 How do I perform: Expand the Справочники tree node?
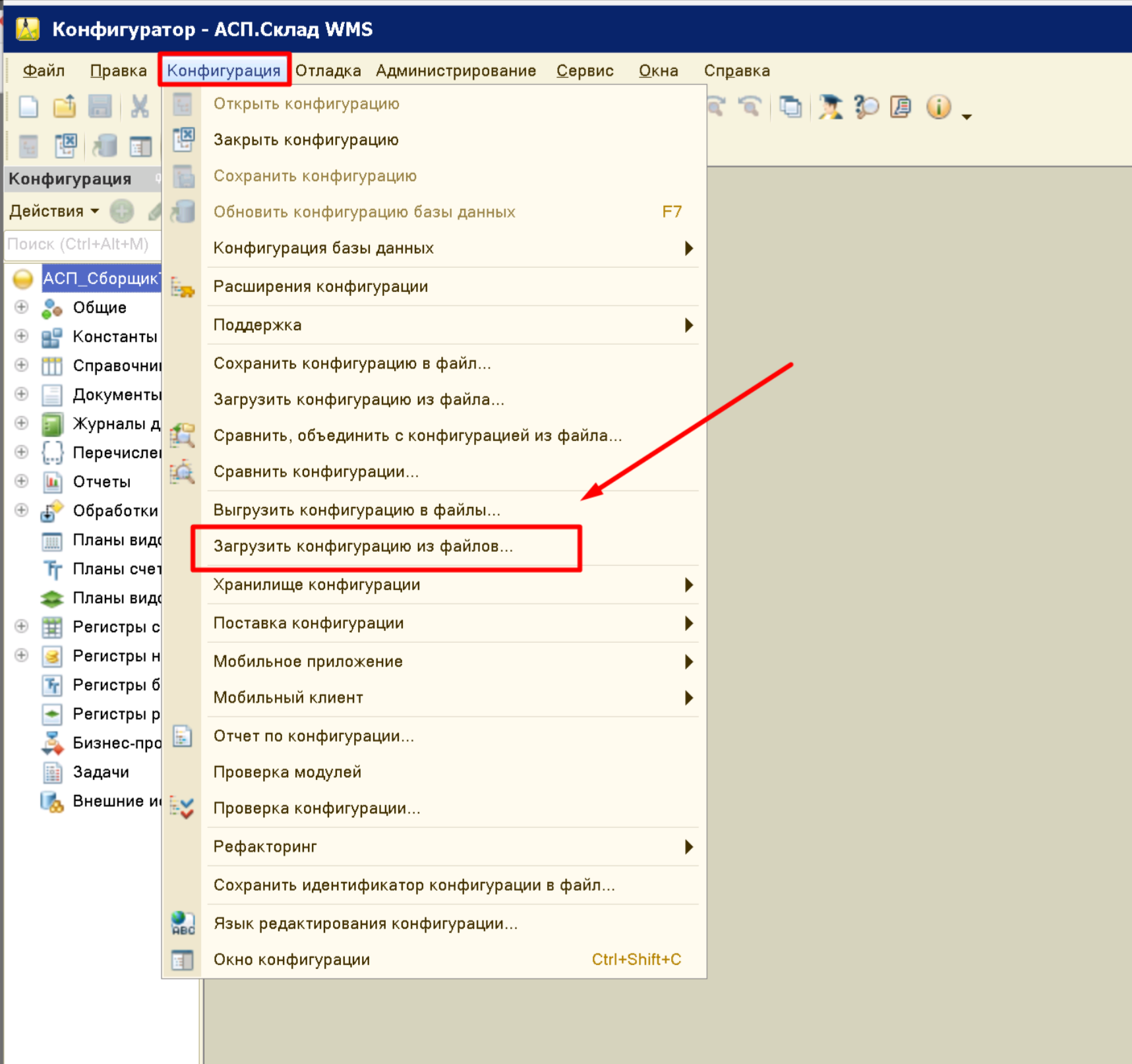click(22, 365)
